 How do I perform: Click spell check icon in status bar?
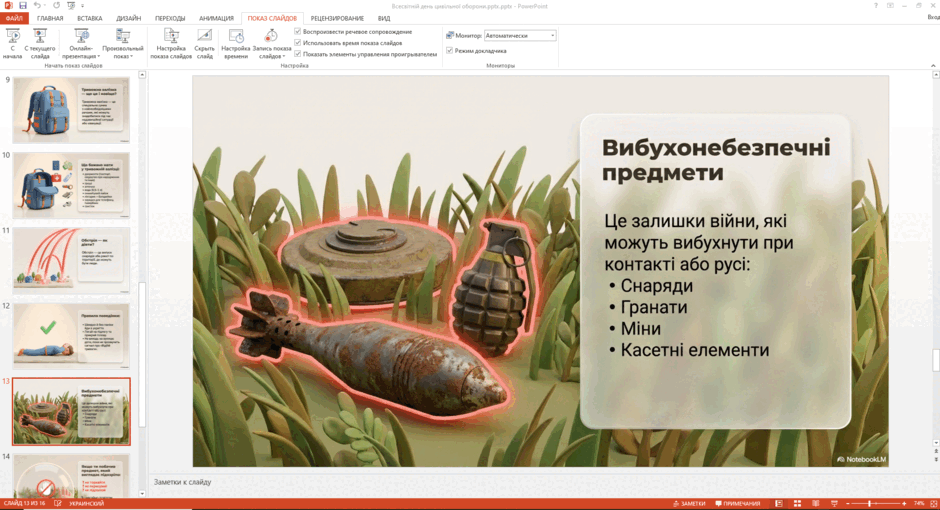click(x=58, y=504)
